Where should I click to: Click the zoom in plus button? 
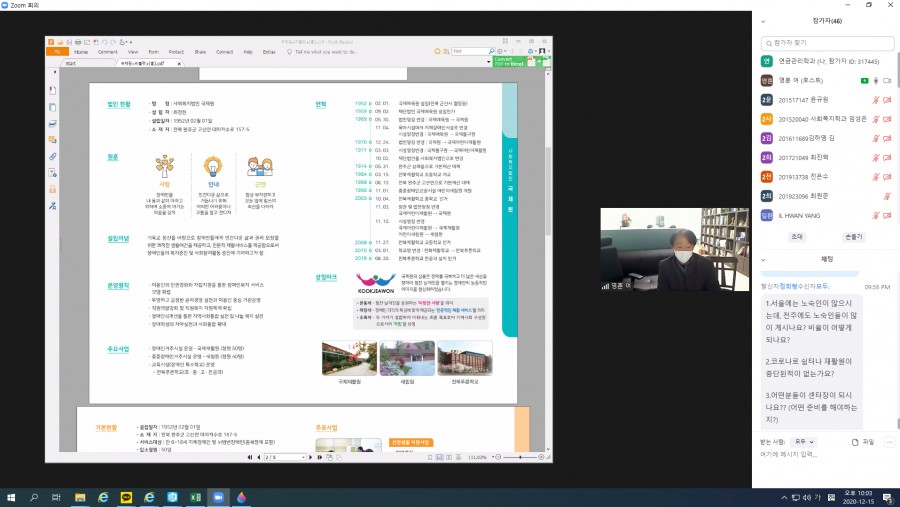coord(541,457)
